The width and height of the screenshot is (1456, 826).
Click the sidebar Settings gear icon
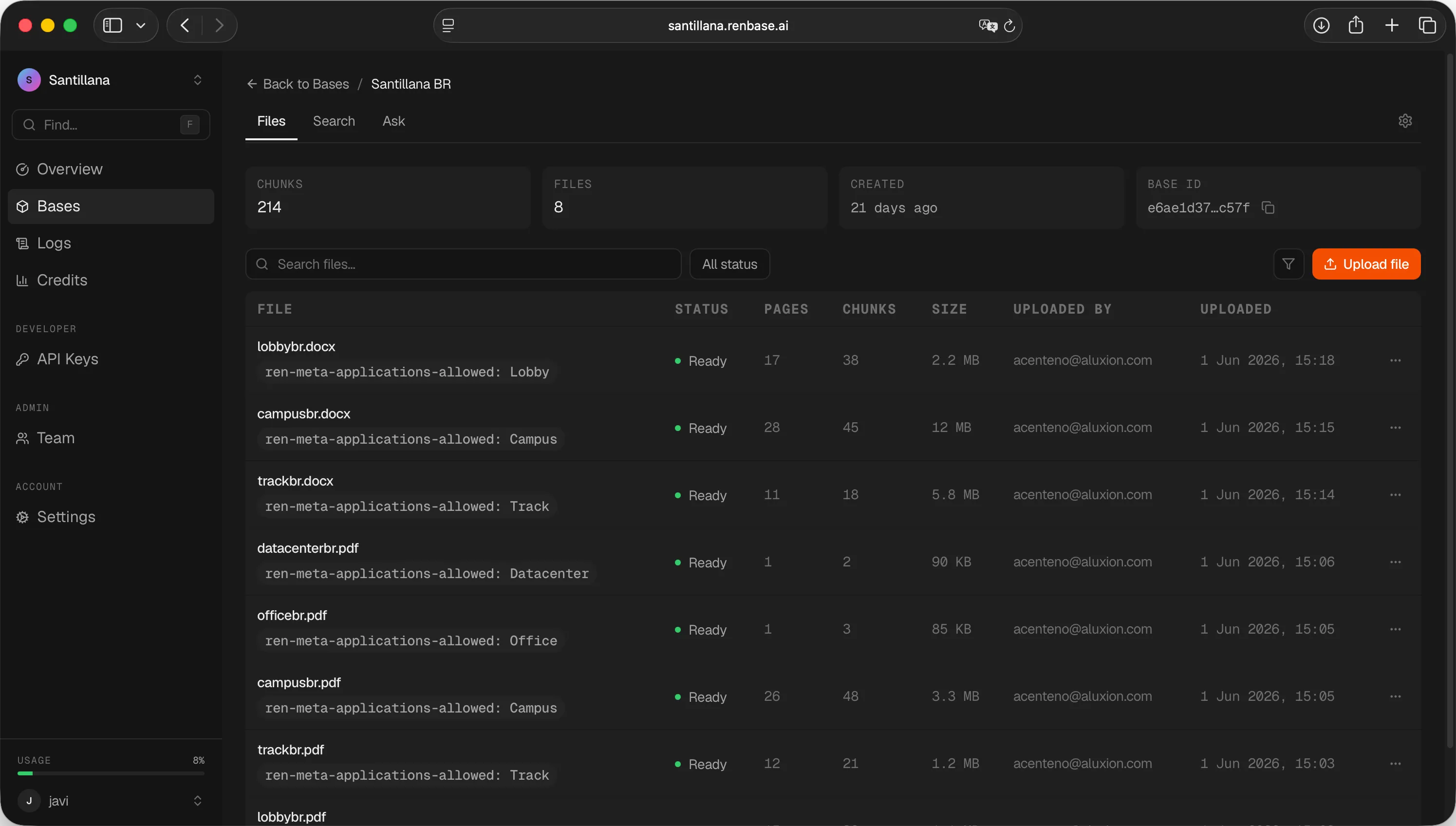(22, 517)
